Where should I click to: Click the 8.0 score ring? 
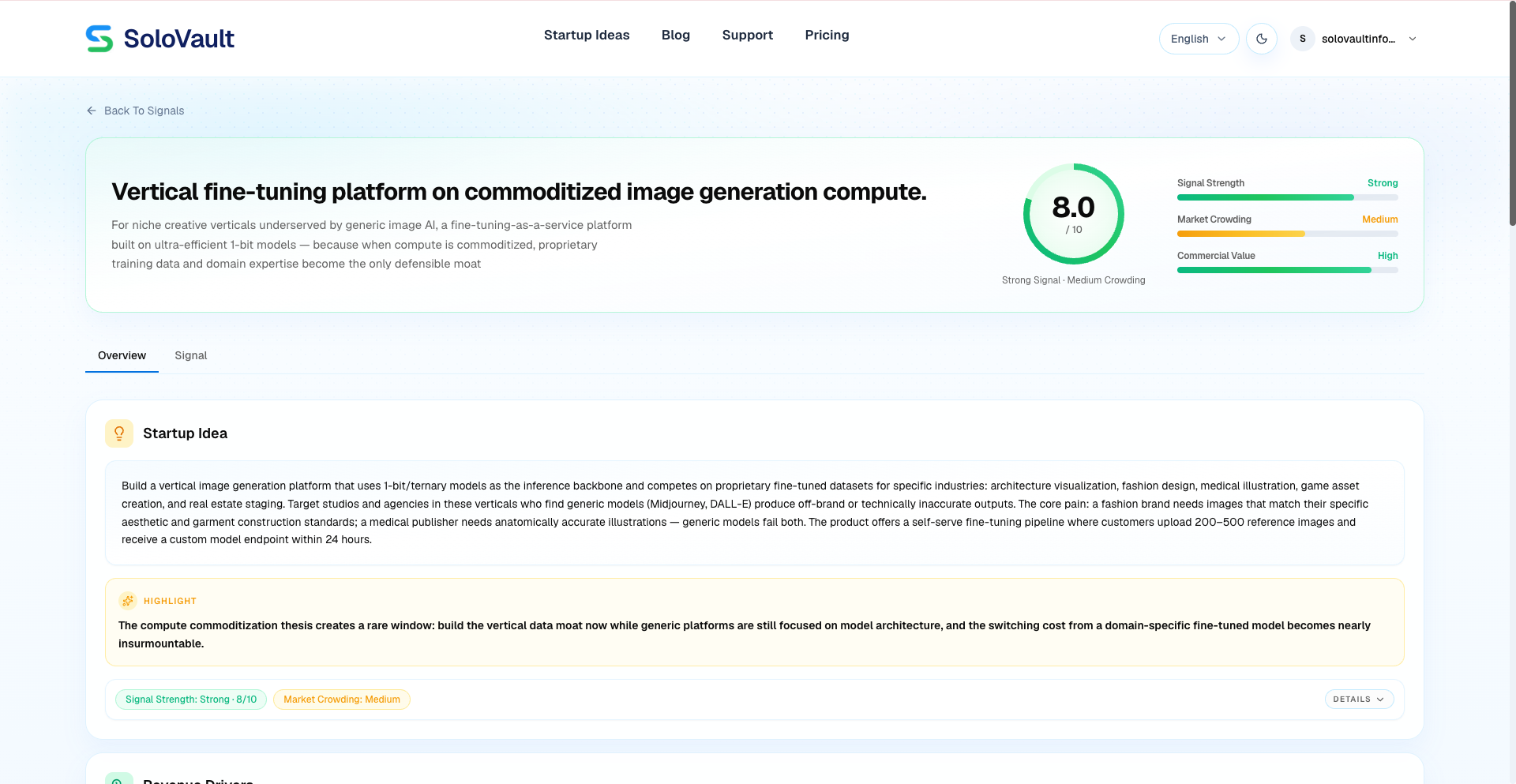[1073, 214]
